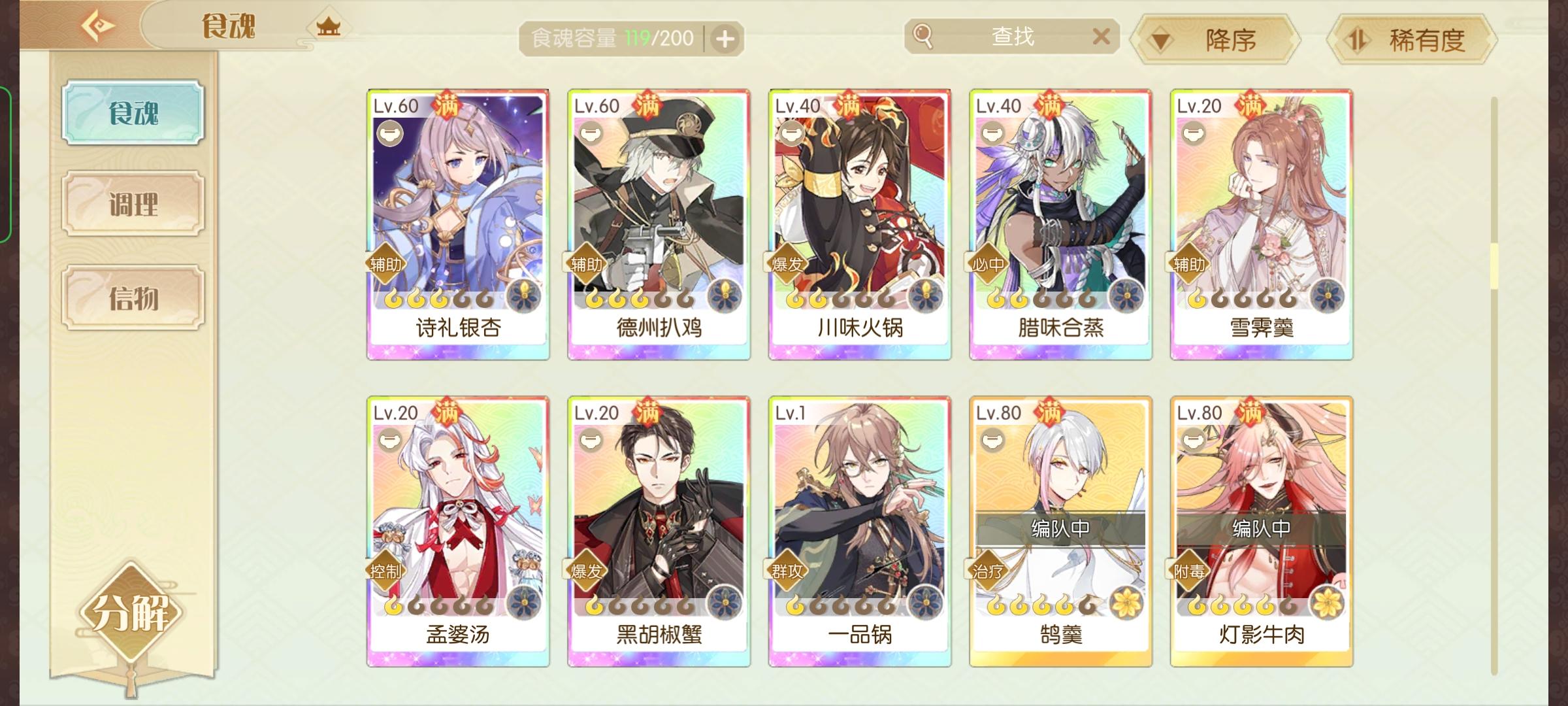Open the pavilion house icon

pyautogui.click(x=329, y=27)
